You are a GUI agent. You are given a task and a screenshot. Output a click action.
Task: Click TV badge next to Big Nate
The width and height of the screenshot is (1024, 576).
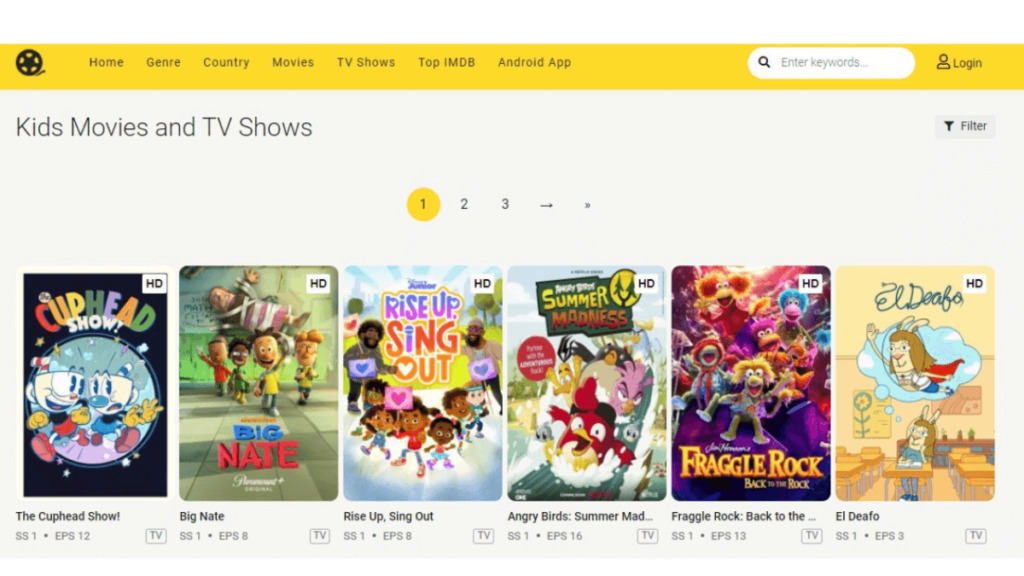(x=319, y=536)
